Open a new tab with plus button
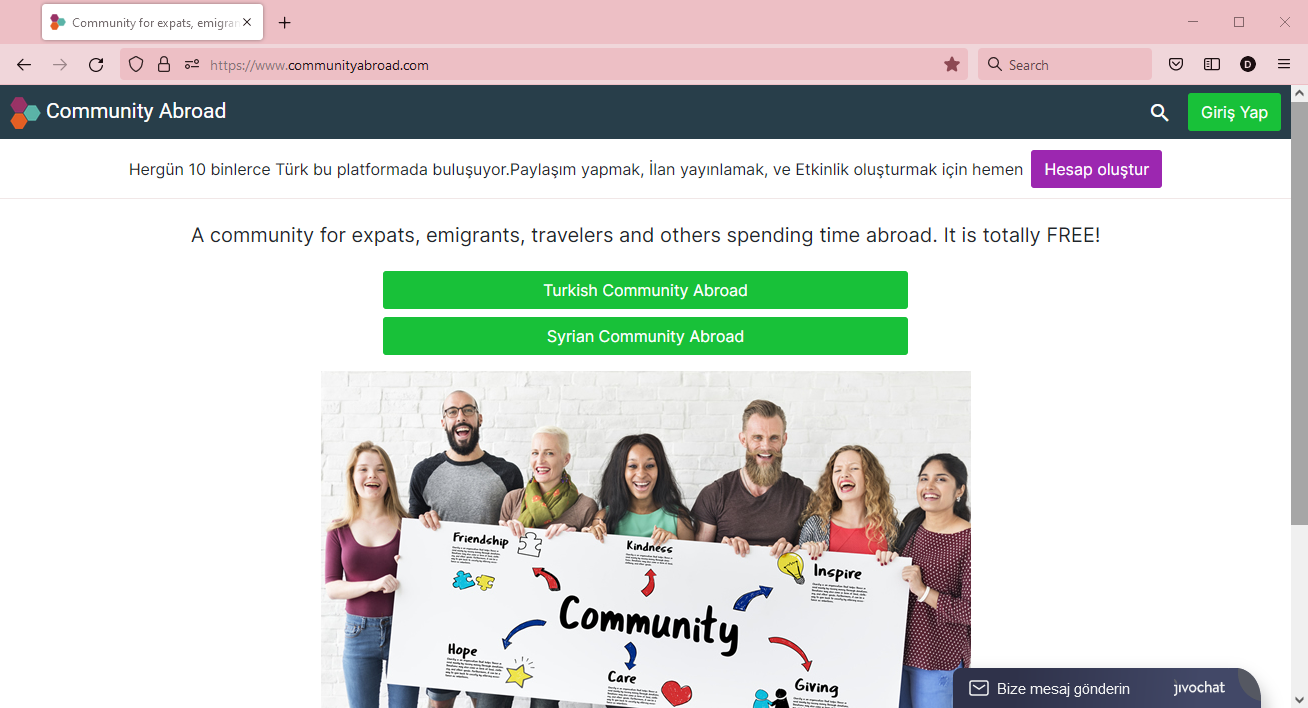 [x=285, y=22]
